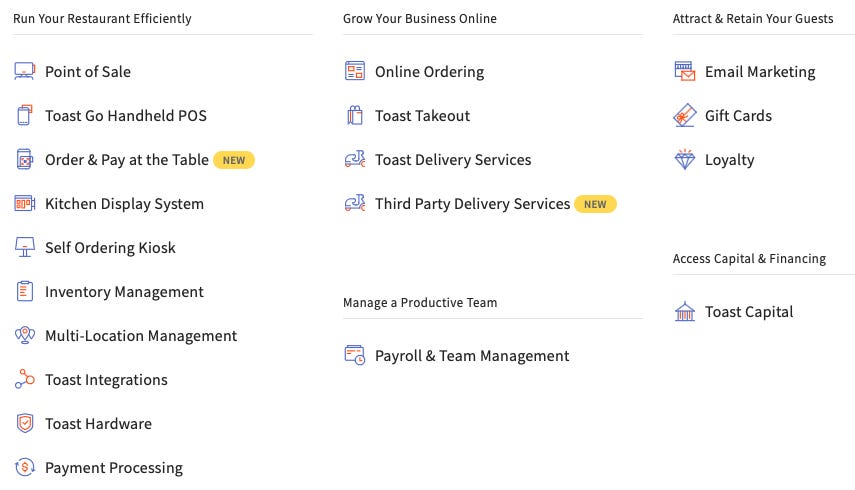Click the Toast Capital bank building icon
Screen dimensions: 855x490
(685, 311)
